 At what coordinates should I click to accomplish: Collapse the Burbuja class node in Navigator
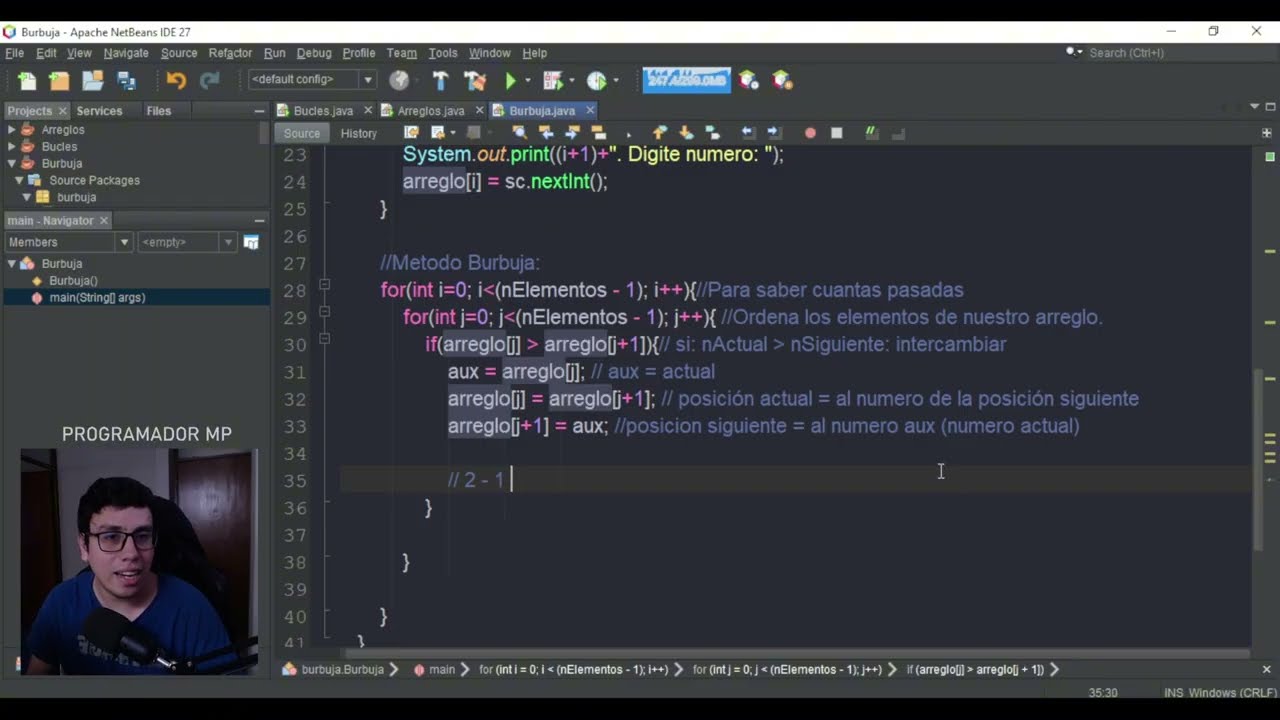tap(11, 264)
